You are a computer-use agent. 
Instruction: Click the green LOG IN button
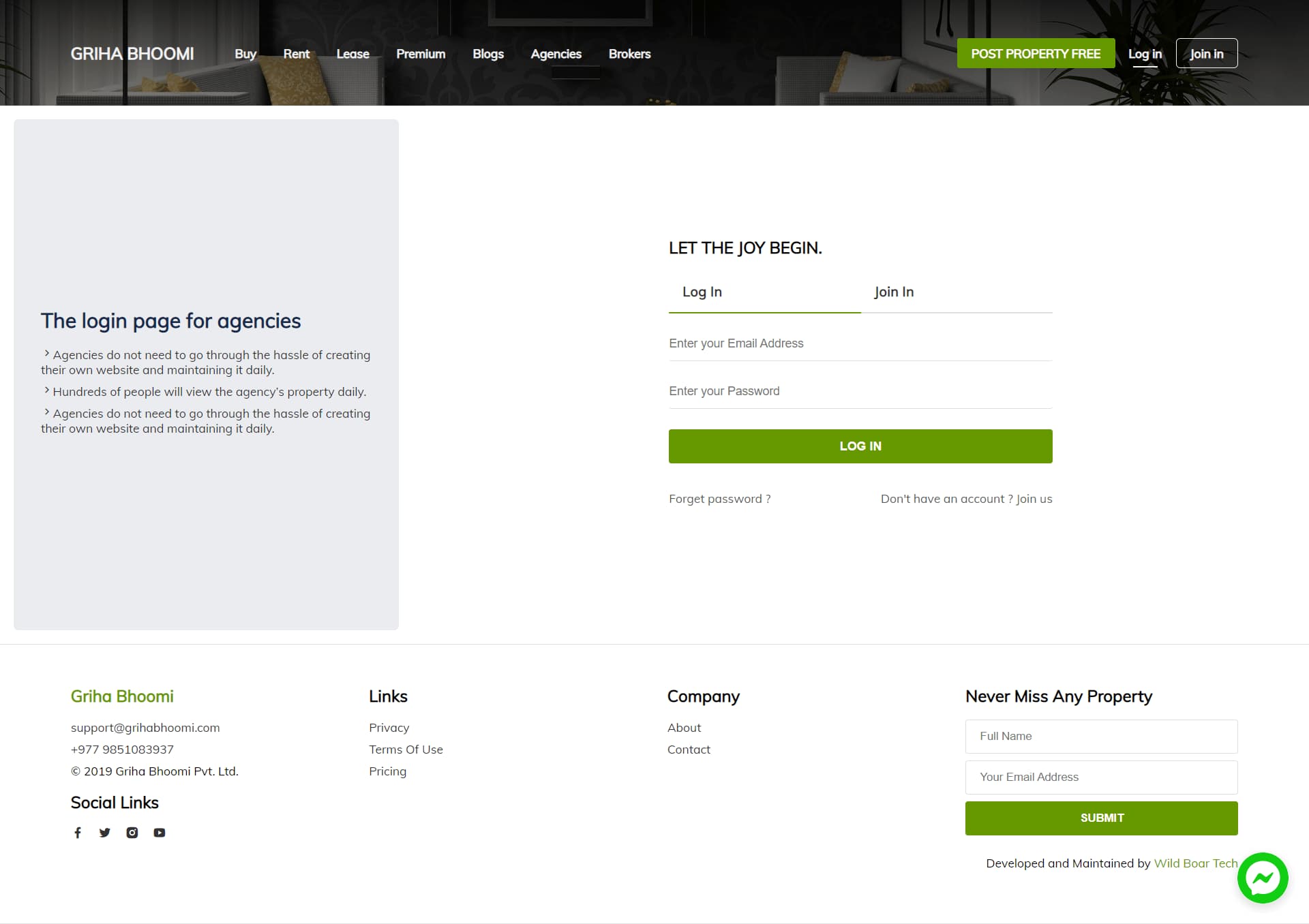(860, 446)
